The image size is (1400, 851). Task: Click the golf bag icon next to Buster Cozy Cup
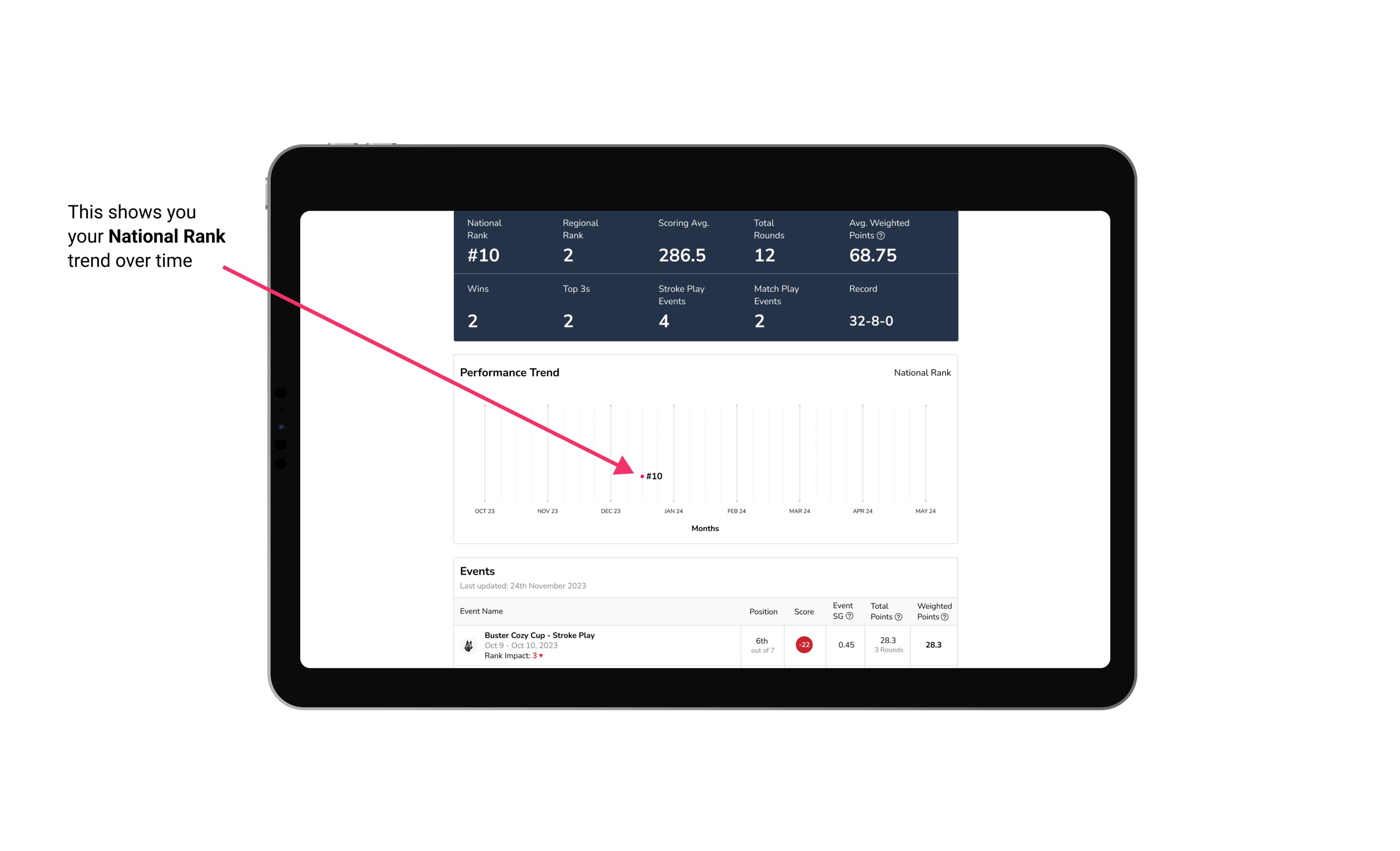(468, 643)
